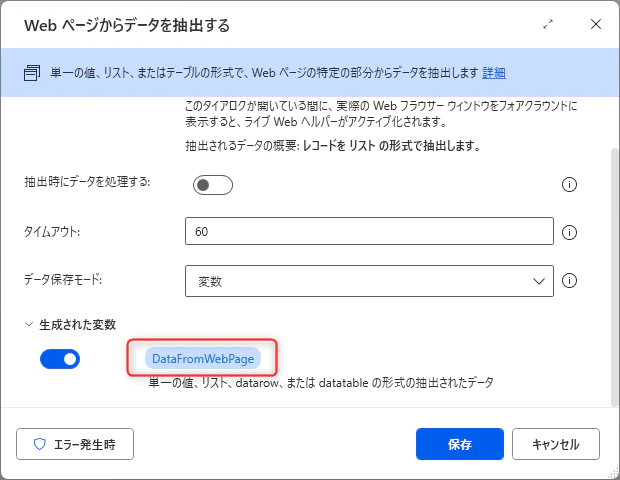This screenshot has width=620, height=480.
Task: Show info icon for データ保存モード
Action: (569, 281)
